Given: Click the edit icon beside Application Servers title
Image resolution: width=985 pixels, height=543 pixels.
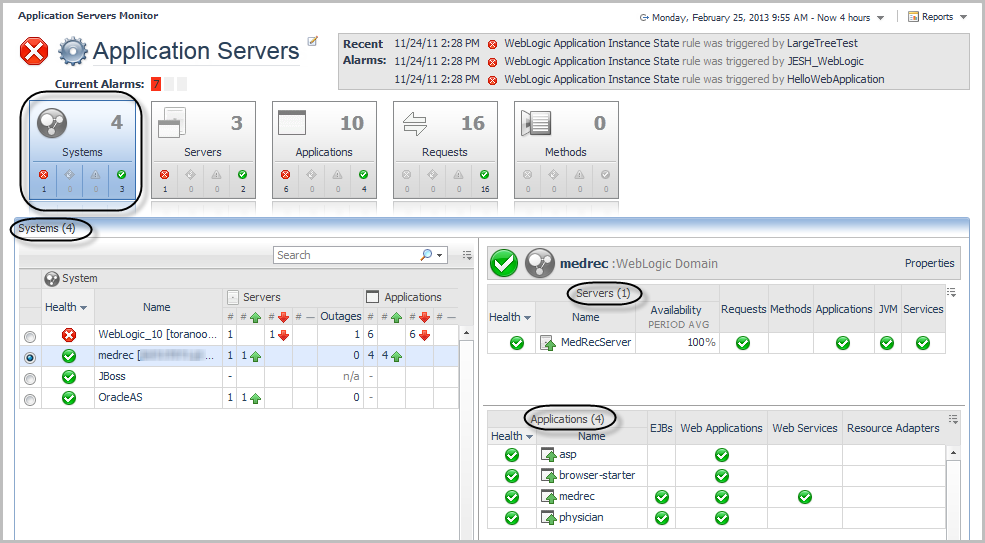Looking at the screenshot, I should [312, 41].
